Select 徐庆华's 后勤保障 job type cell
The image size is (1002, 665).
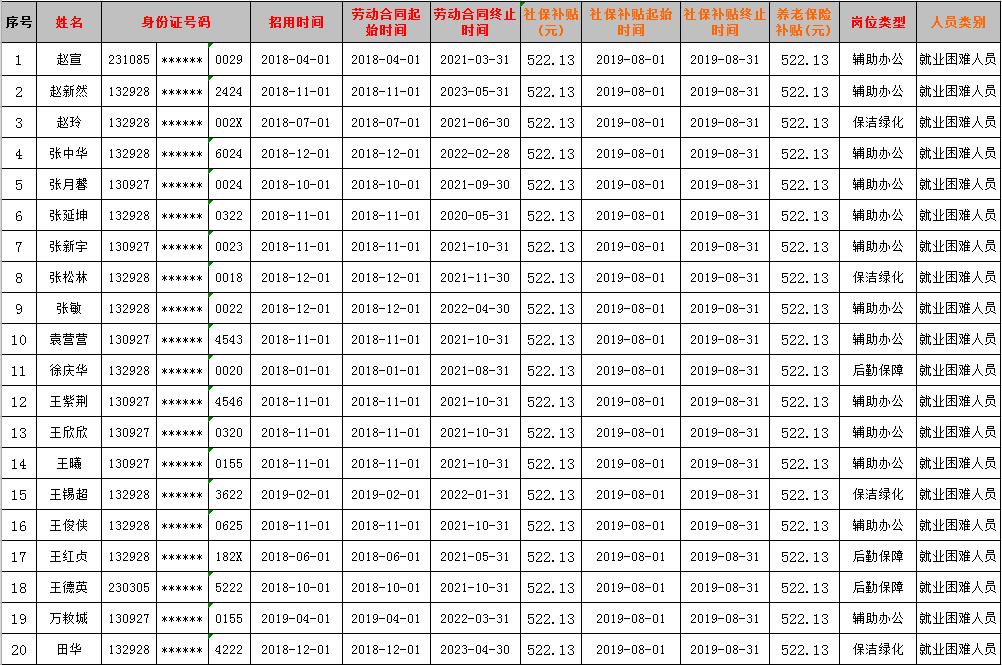(x=877, y=371)
